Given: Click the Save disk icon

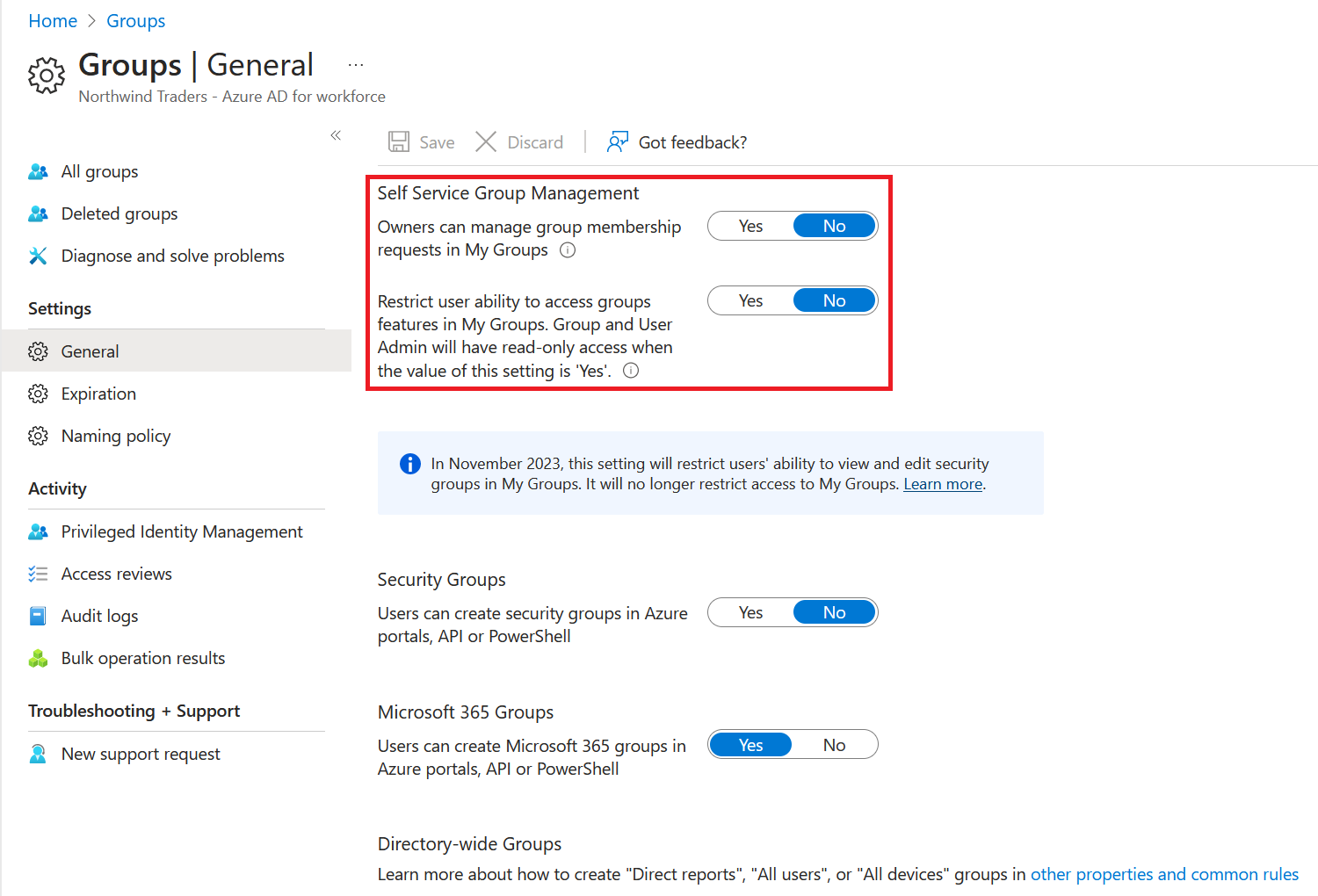Looking at the screenshot, I should pos(399,142).
